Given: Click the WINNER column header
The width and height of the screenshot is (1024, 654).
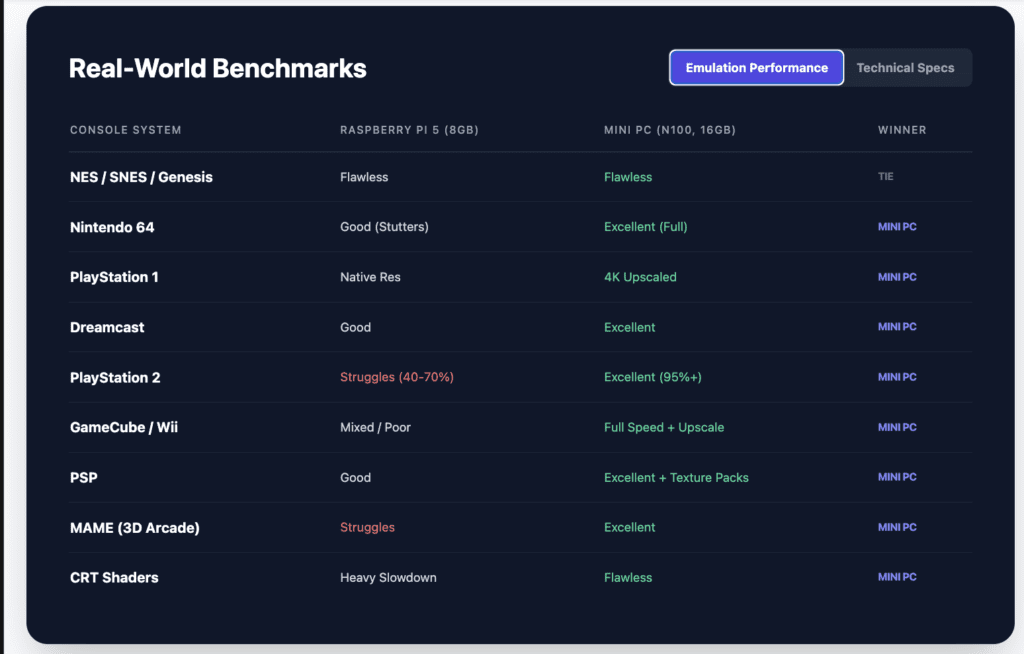Looking at the screenshot, I should pyautogui.click(x=902, y=130).
